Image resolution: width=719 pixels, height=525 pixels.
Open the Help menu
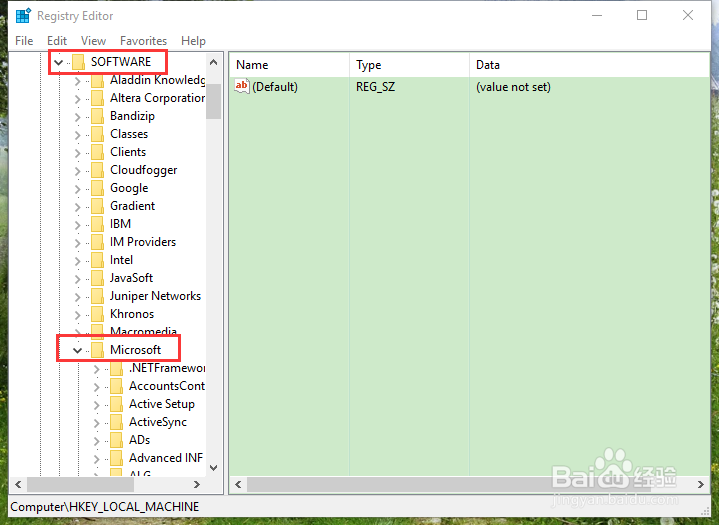pyautogui.click(x=193, y=41)
